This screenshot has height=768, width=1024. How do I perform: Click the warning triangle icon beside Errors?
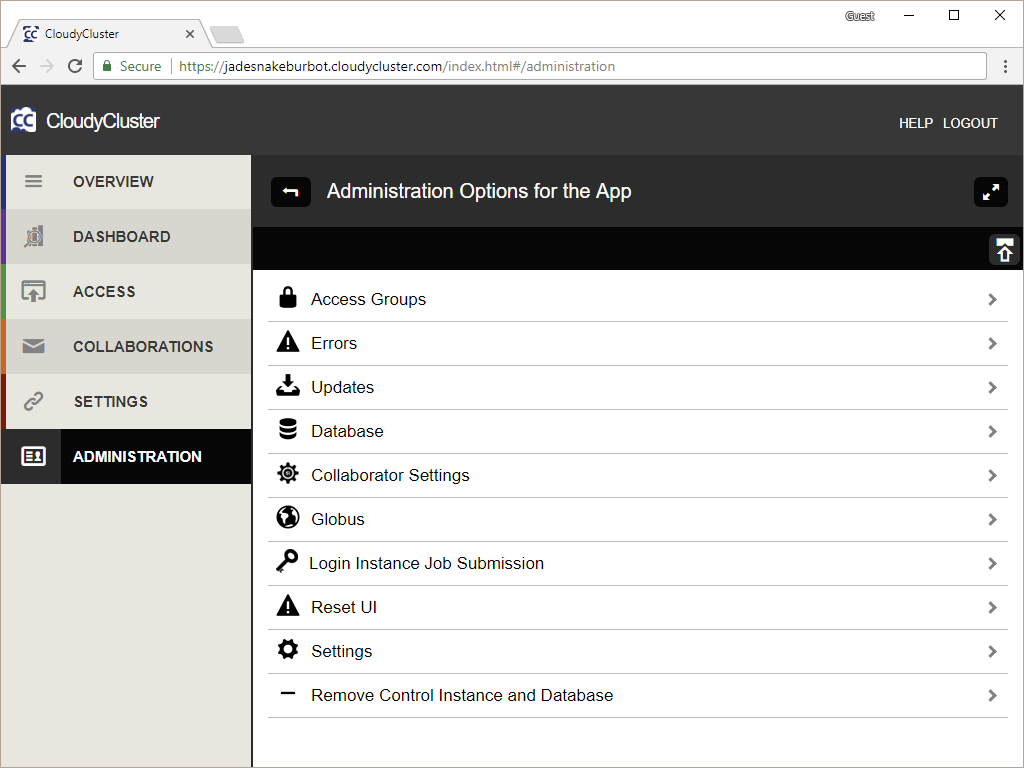pyautogui.click(x=287, y=342)
